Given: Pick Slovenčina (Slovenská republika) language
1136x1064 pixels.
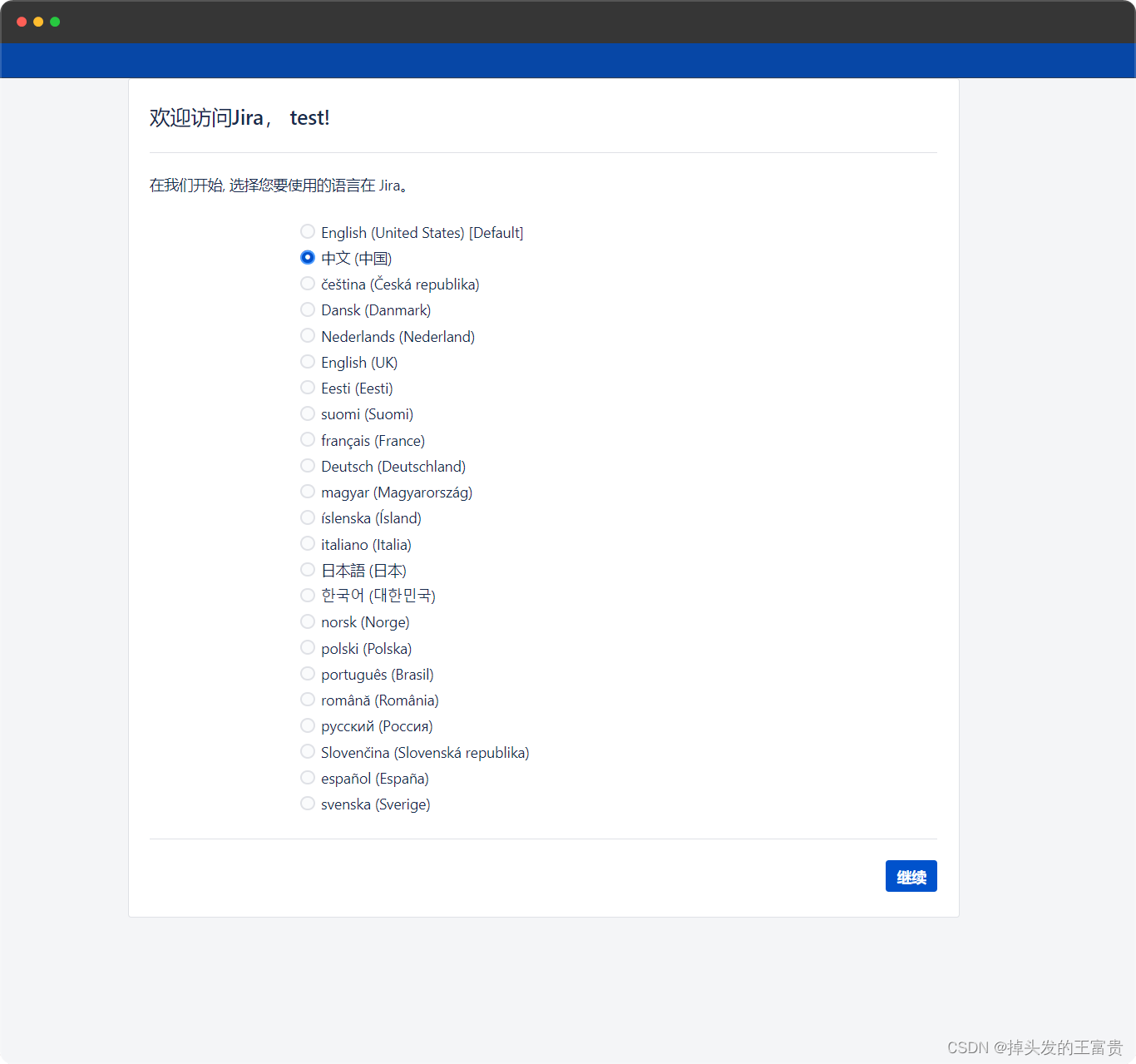Looking at the screenshot, I should click(x=308, y=752).
